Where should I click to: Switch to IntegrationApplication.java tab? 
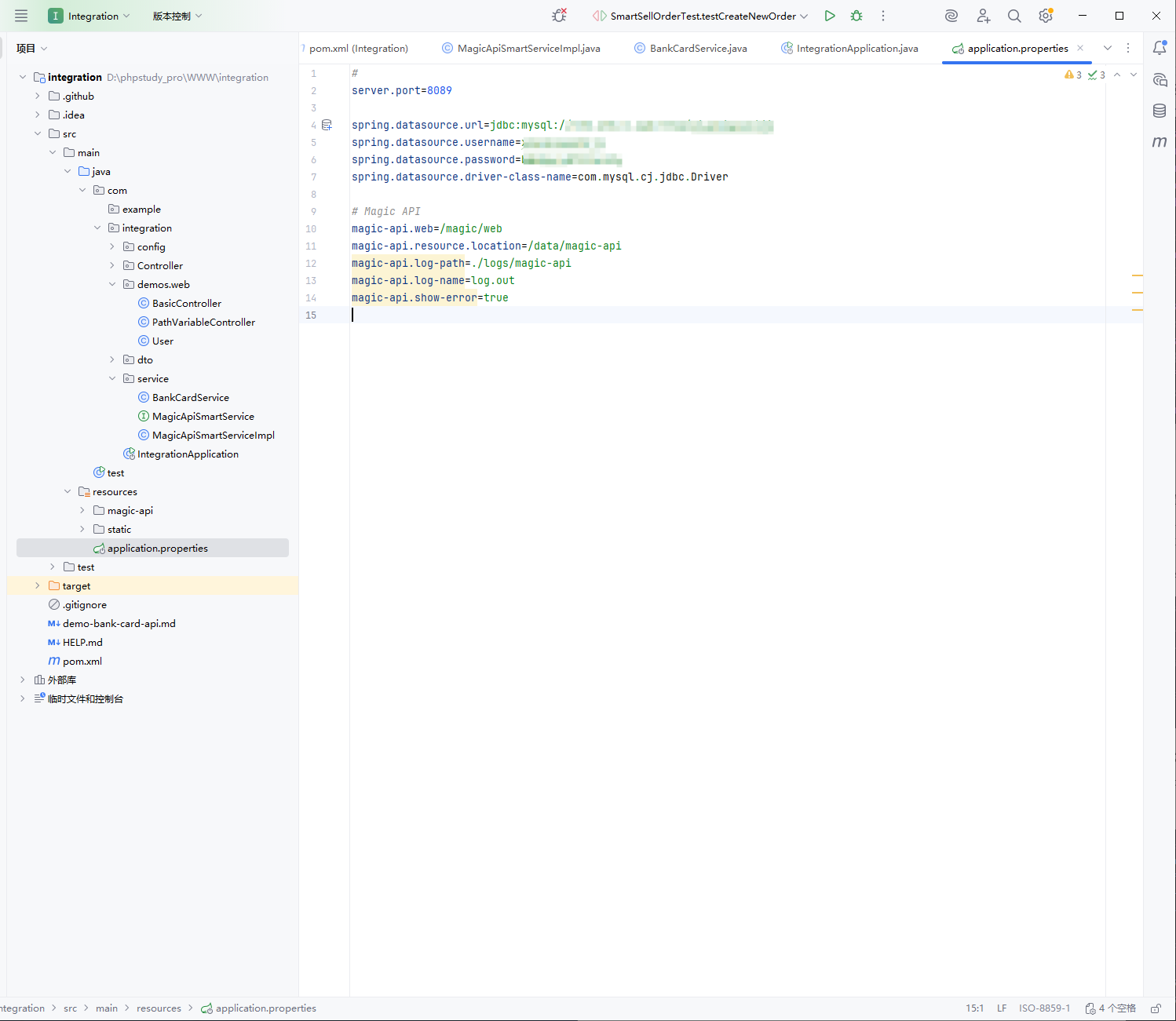[x=849, y=48]
